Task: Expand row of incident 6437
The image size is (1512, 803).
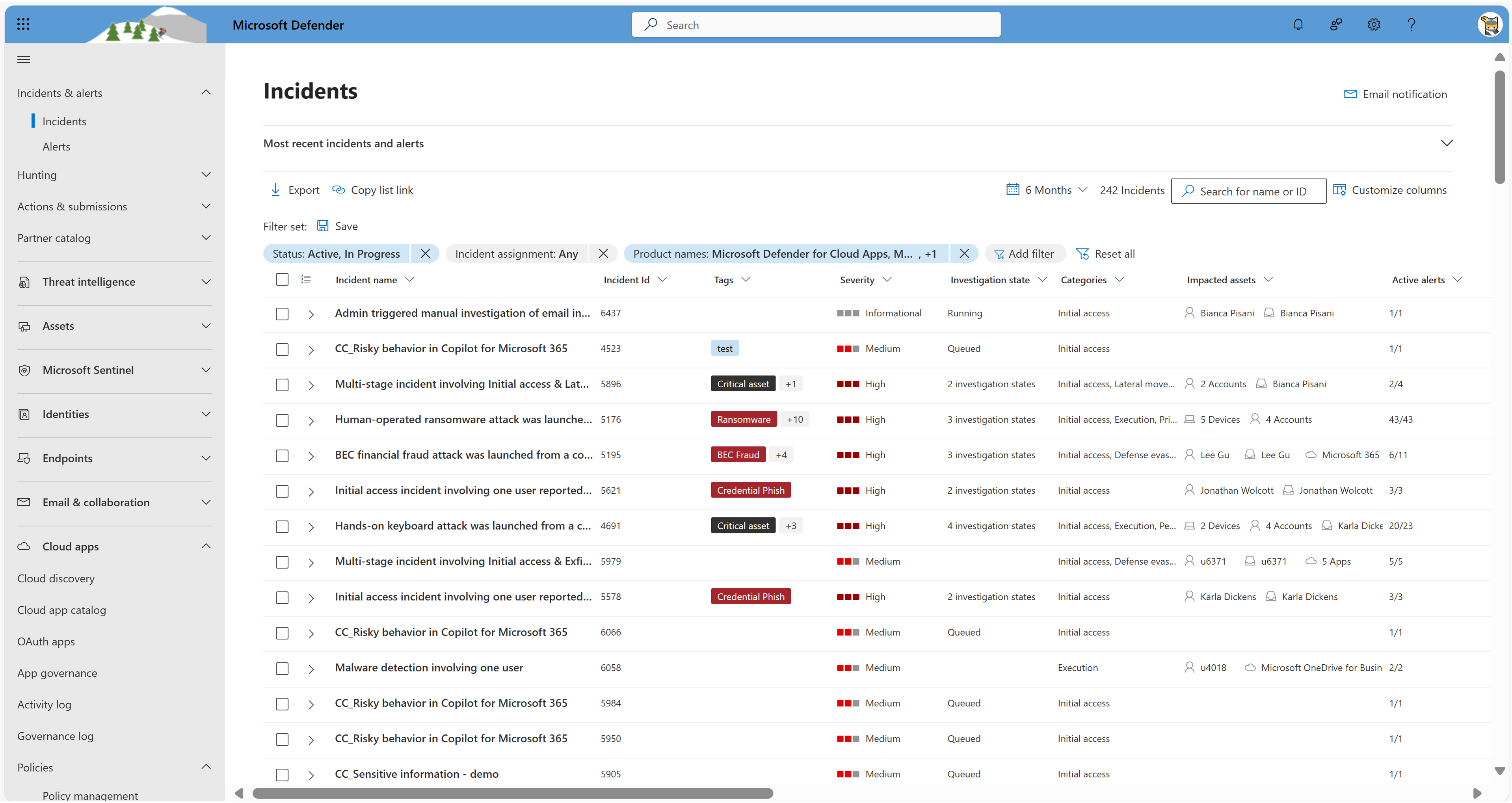Action: tap(311, 315)
